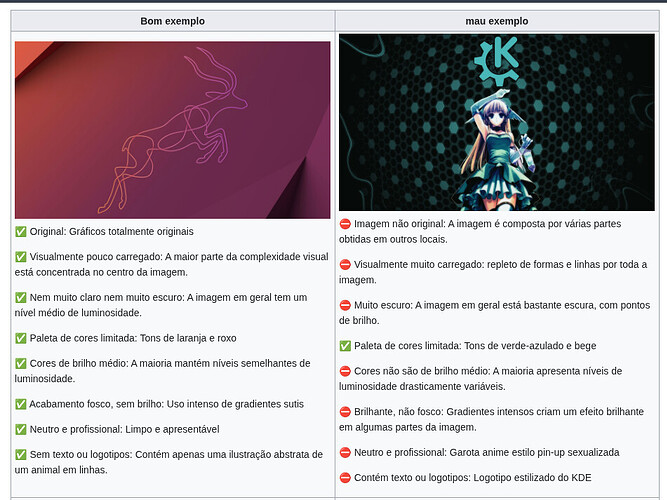Click the no-entry icon beside "Visualmente muito carregado"
The width and height of the screenshot is (667, 500).
tap(345, 265)
